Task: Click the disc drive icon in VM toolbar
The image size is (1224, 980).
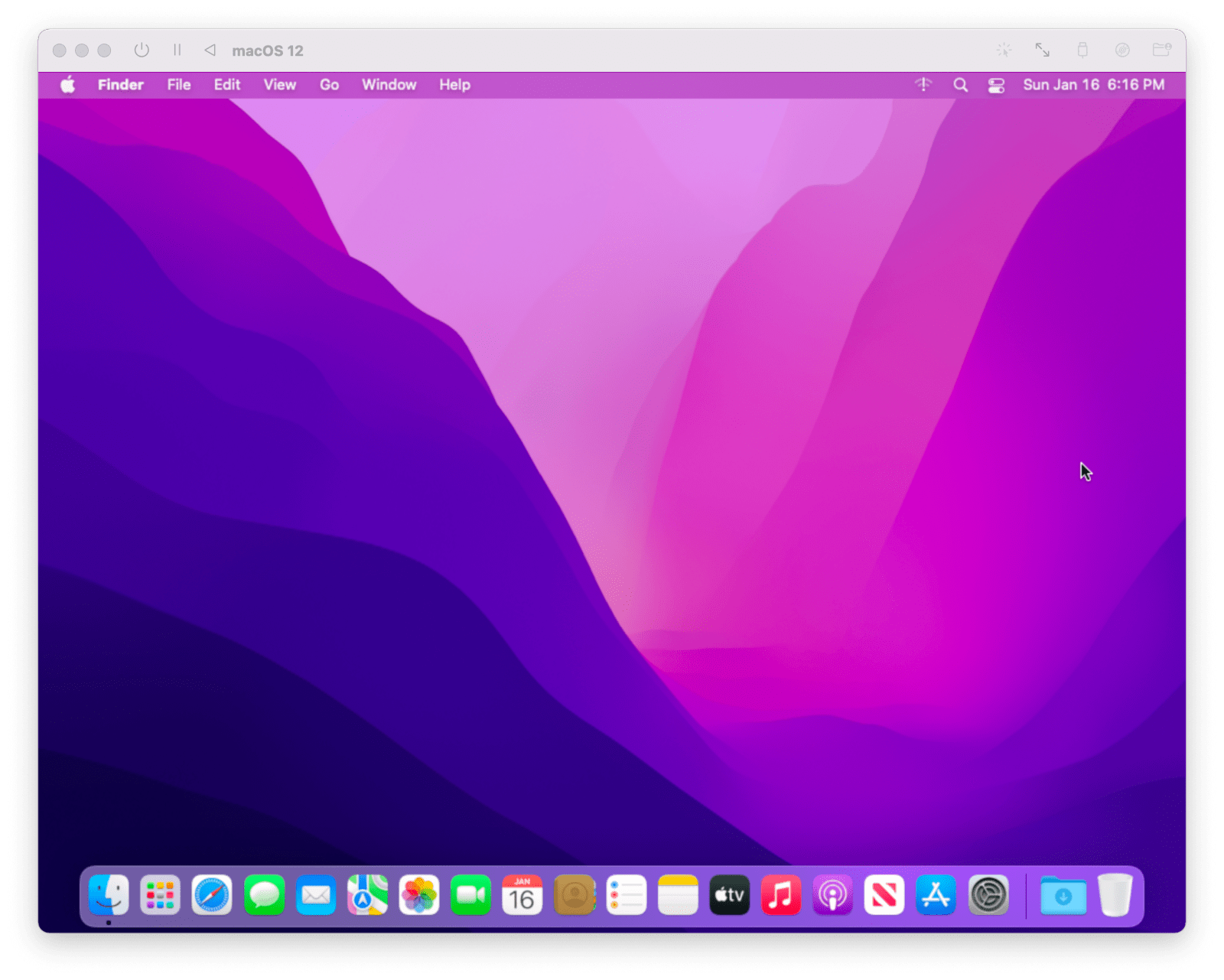Action: click(1122, 50)
